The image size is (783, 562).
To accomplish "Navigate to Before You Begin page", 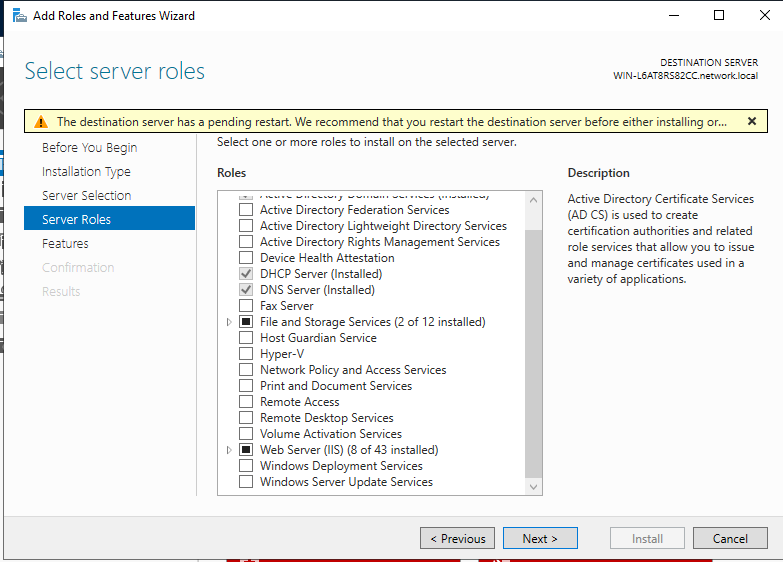I will coord(88,147).
